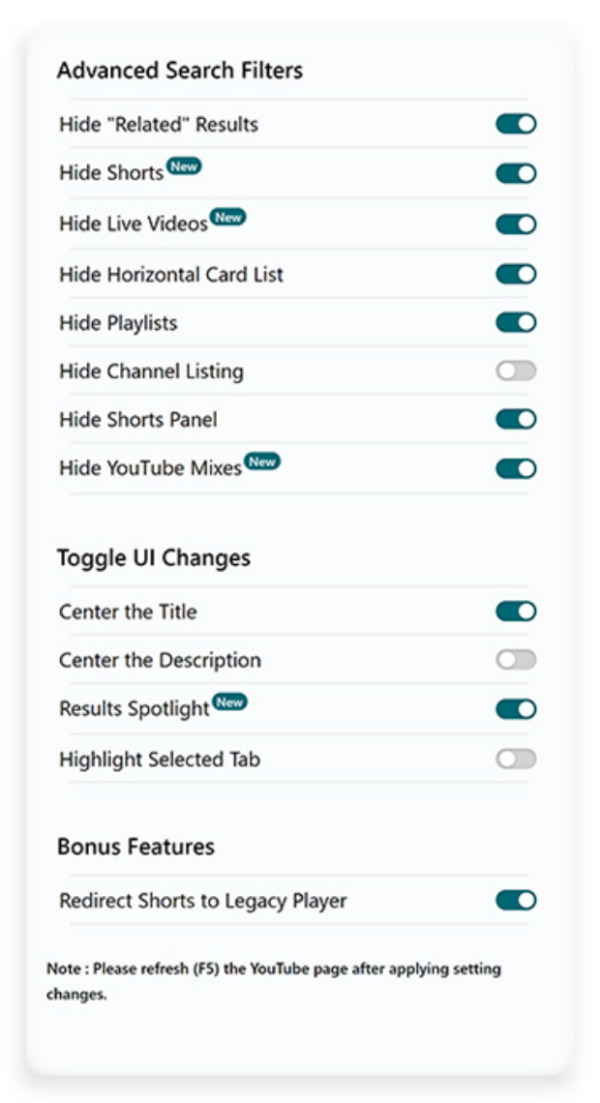Image resolution: width=600 pixels, height=1103 pixels.
Task: Disable the Hide "Related" Results toggle
Action: pos(514,123)
